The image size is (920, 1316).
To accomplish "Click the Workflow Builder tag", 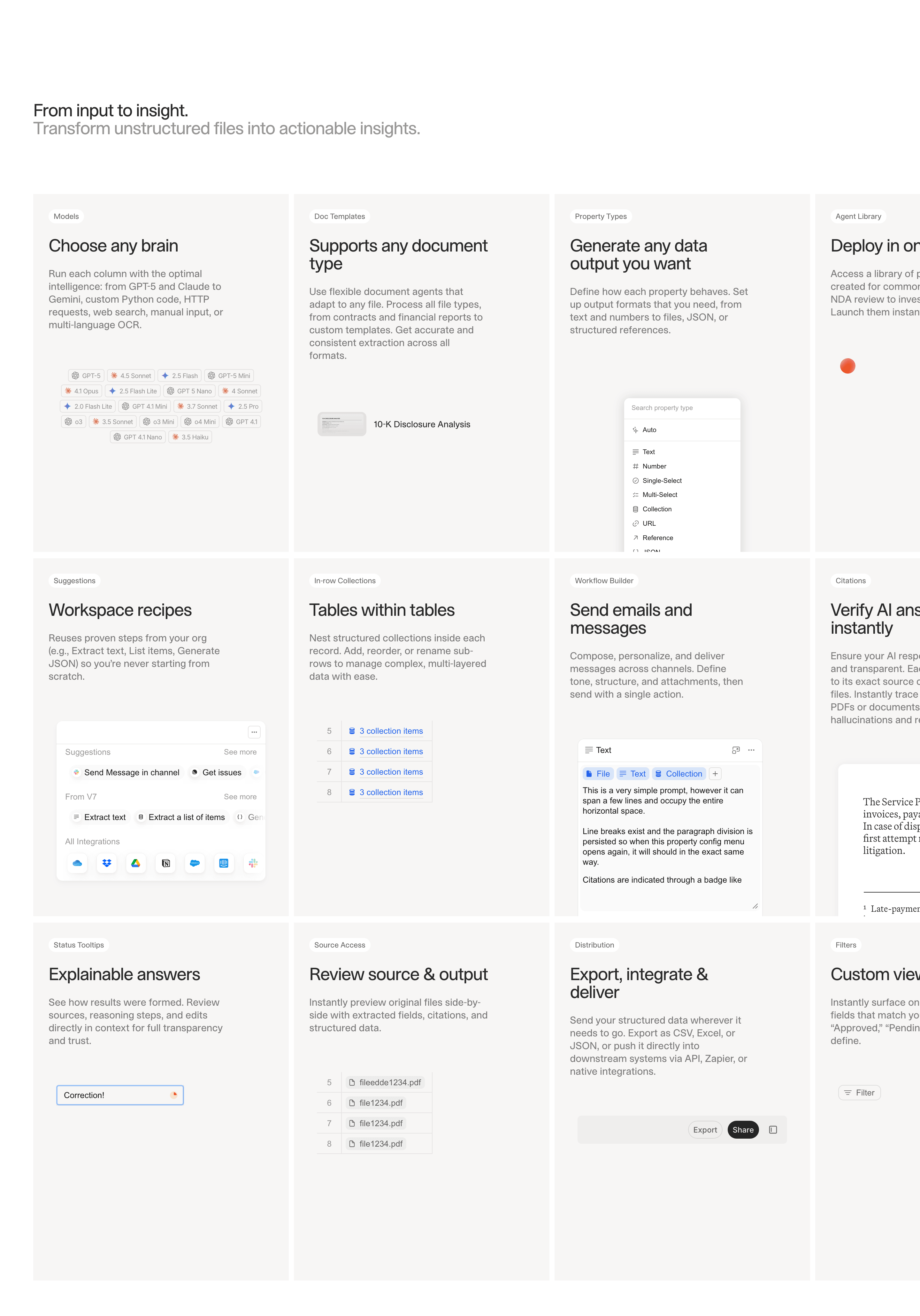I will coord(604,581).
